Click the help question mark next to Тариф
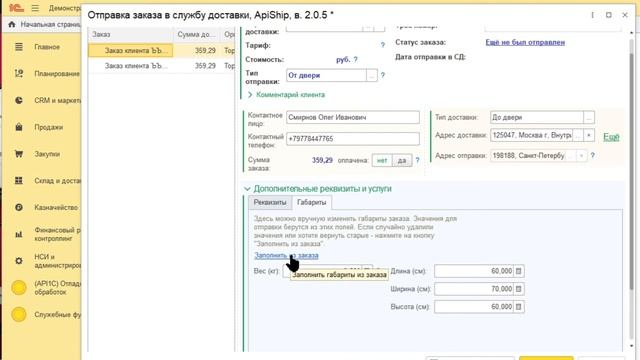640x360 pixels. pos(382,45)
